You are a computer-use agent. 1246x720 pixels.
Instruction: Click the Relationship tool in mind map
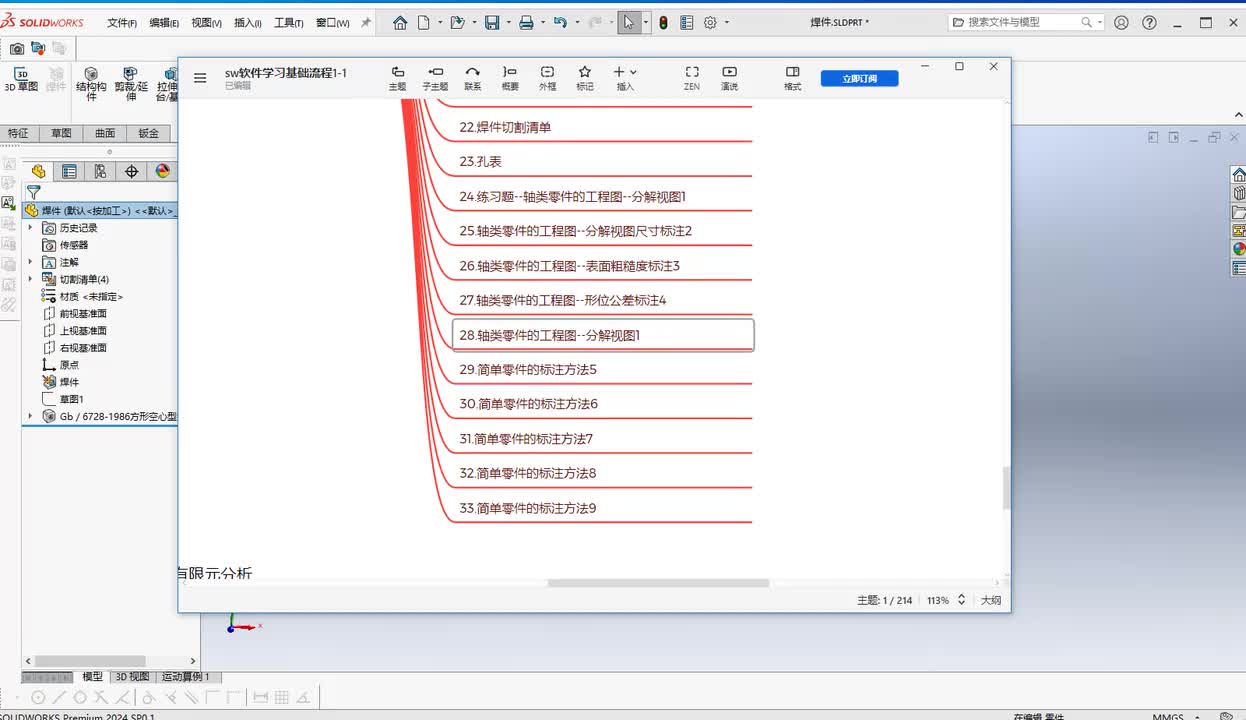(x=473, y=78)
